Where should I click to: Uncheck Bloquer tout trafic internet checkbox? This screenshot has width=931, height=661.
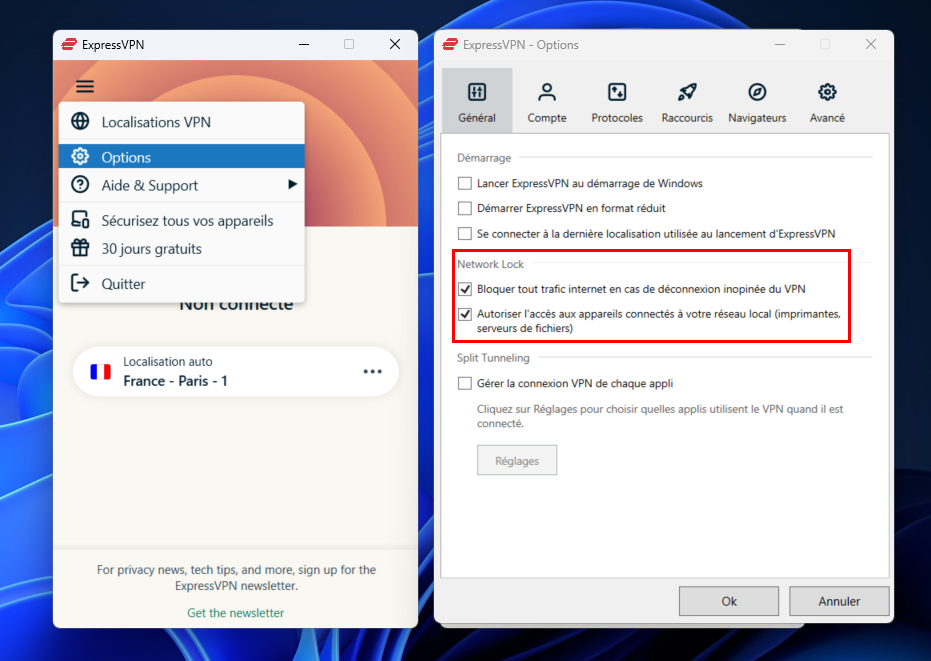tap(465, 289)
